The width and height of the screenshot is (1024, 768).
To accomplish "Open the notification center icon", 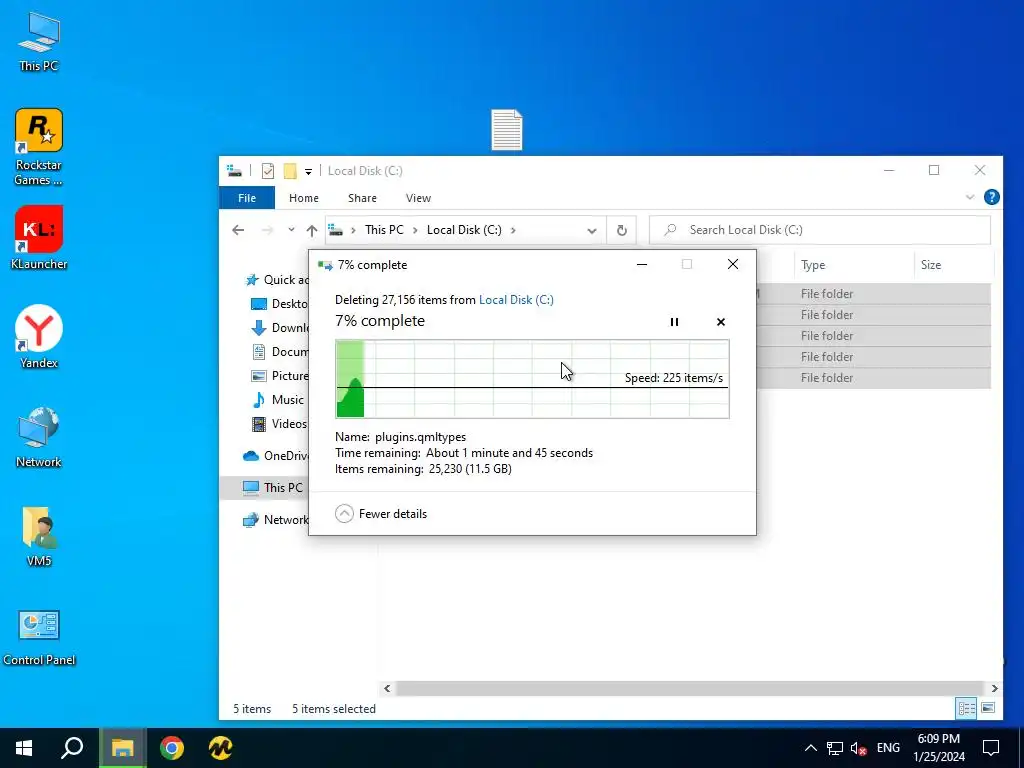I will tap(991, 748).
